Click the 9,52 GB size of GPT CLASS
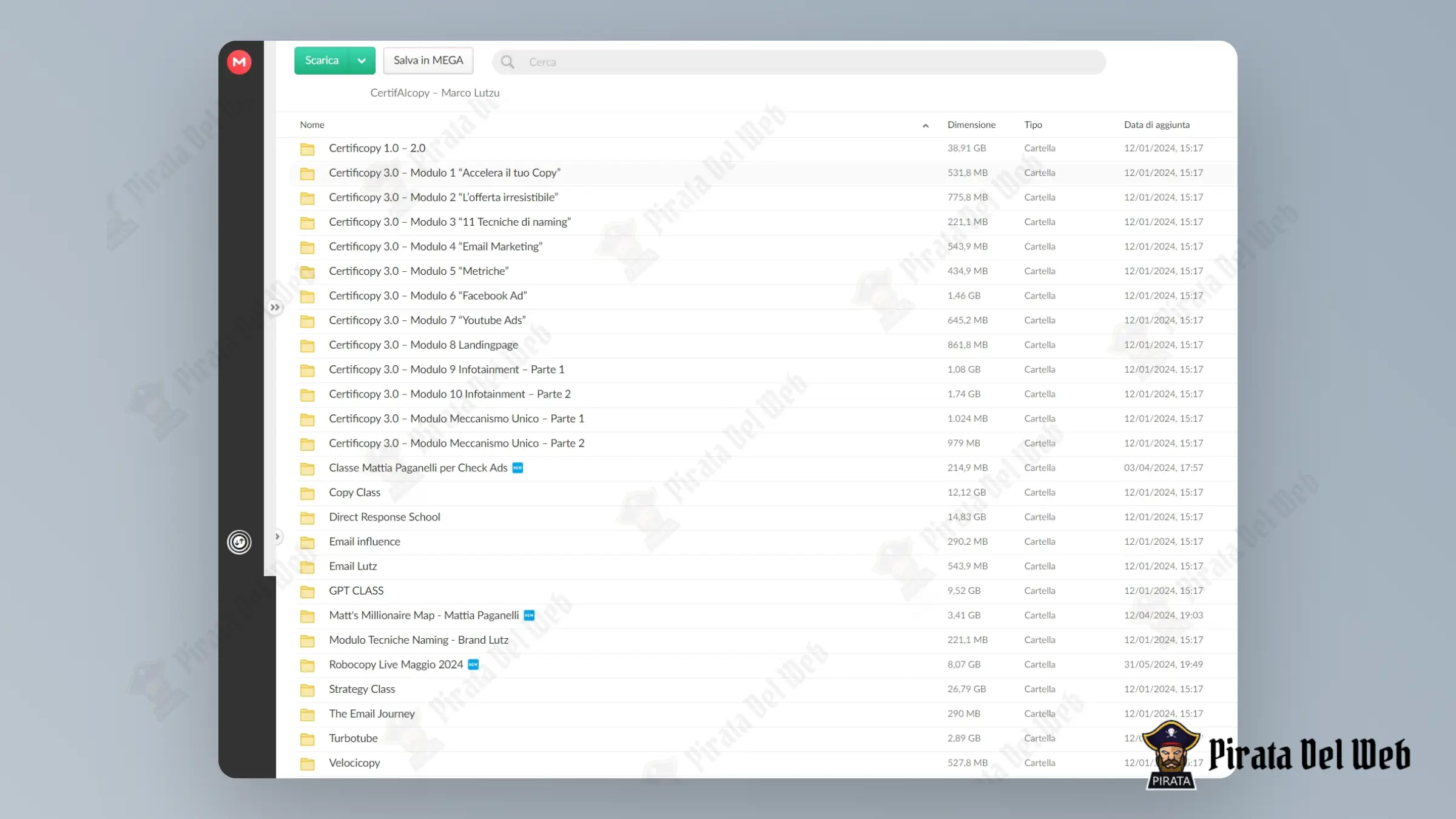 pyautogui.click(x=964, y=590)
